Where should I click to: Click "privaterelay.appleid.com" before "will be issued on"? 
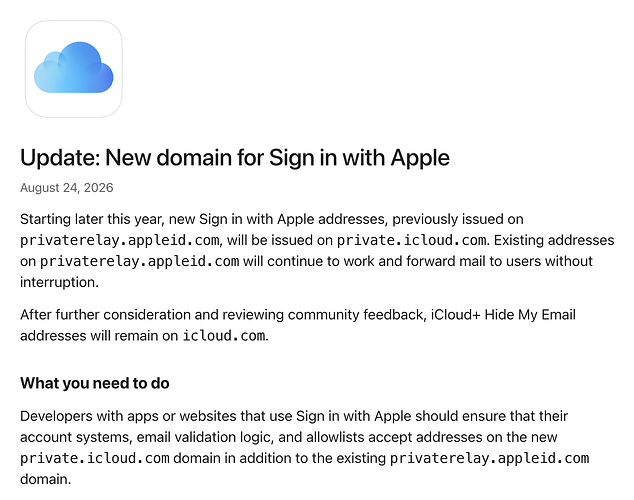click(x=120, y=241)
